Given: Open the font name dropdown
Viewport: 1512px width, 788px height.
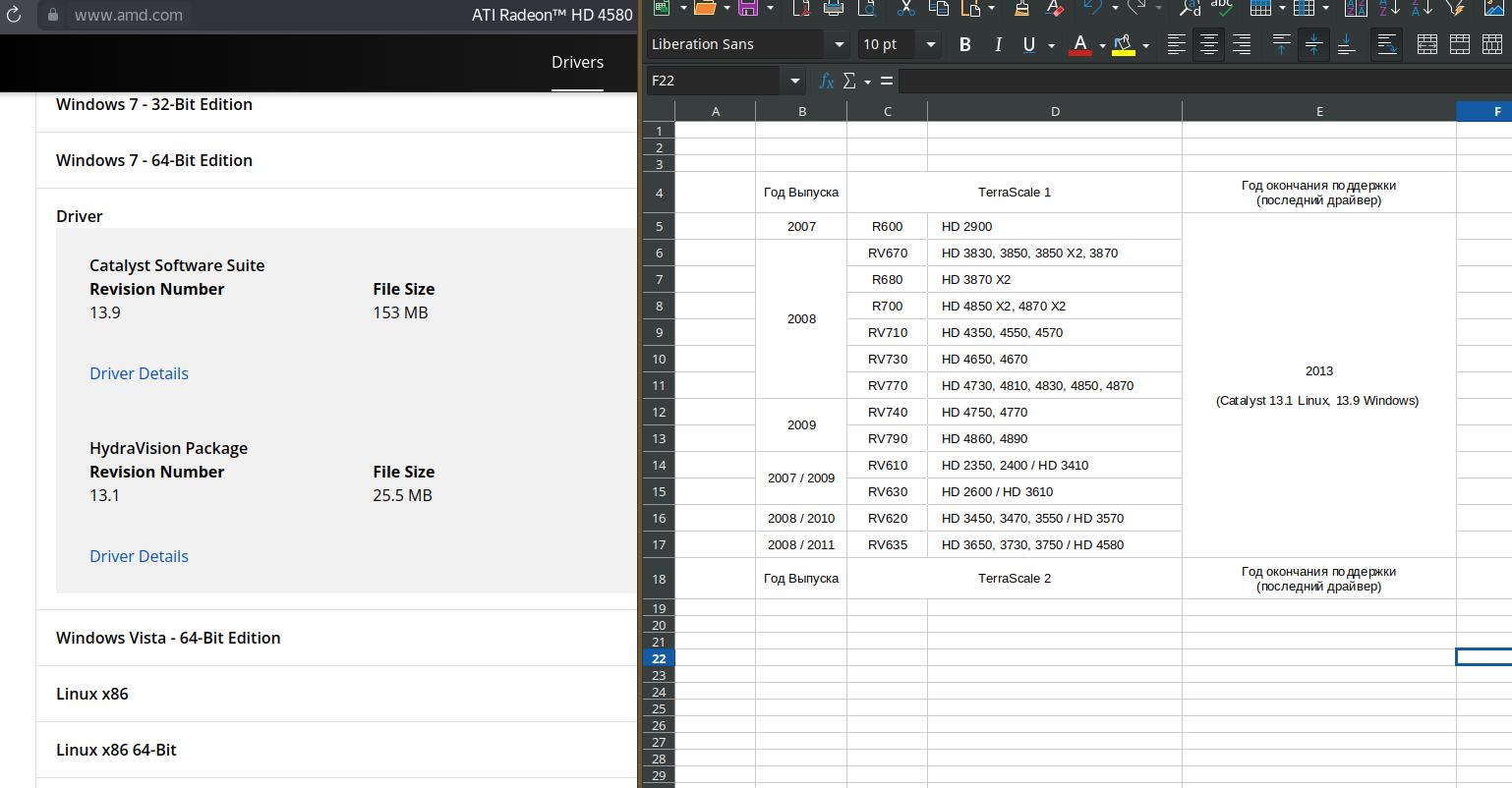Looking at the screenshot, I should [x=839, y=44].
